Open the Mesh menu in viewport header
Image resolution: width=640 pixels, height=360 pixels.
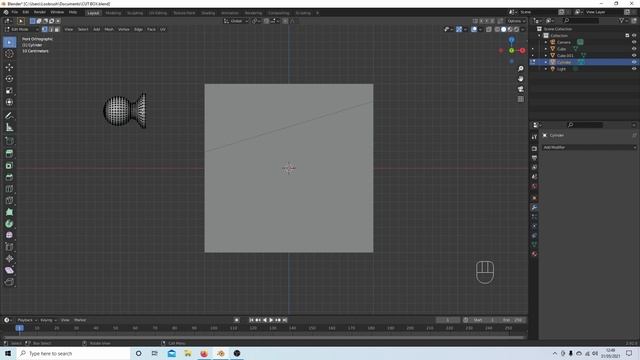109,29
